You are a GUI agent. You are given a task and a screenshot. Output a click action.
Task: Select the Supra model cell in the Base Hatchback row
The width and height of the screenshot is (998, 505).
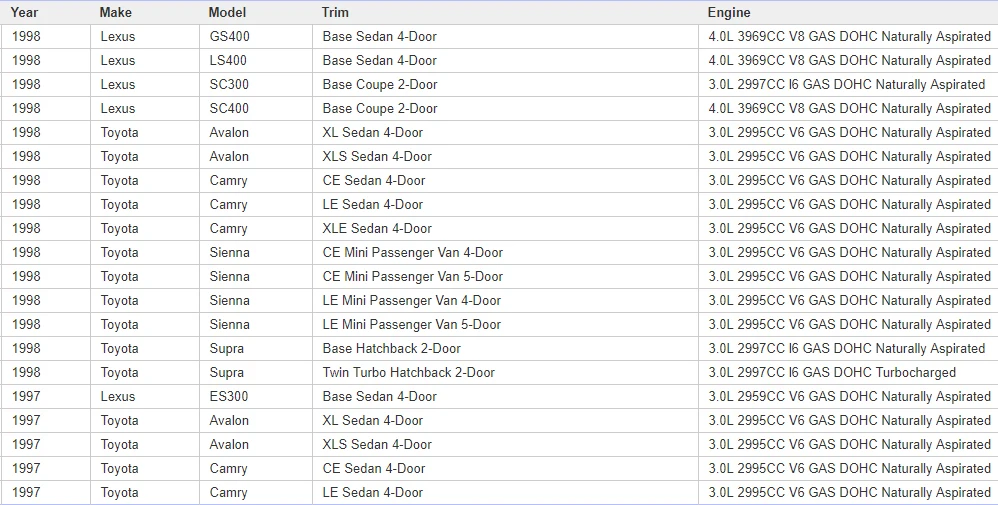pos(256,349)
